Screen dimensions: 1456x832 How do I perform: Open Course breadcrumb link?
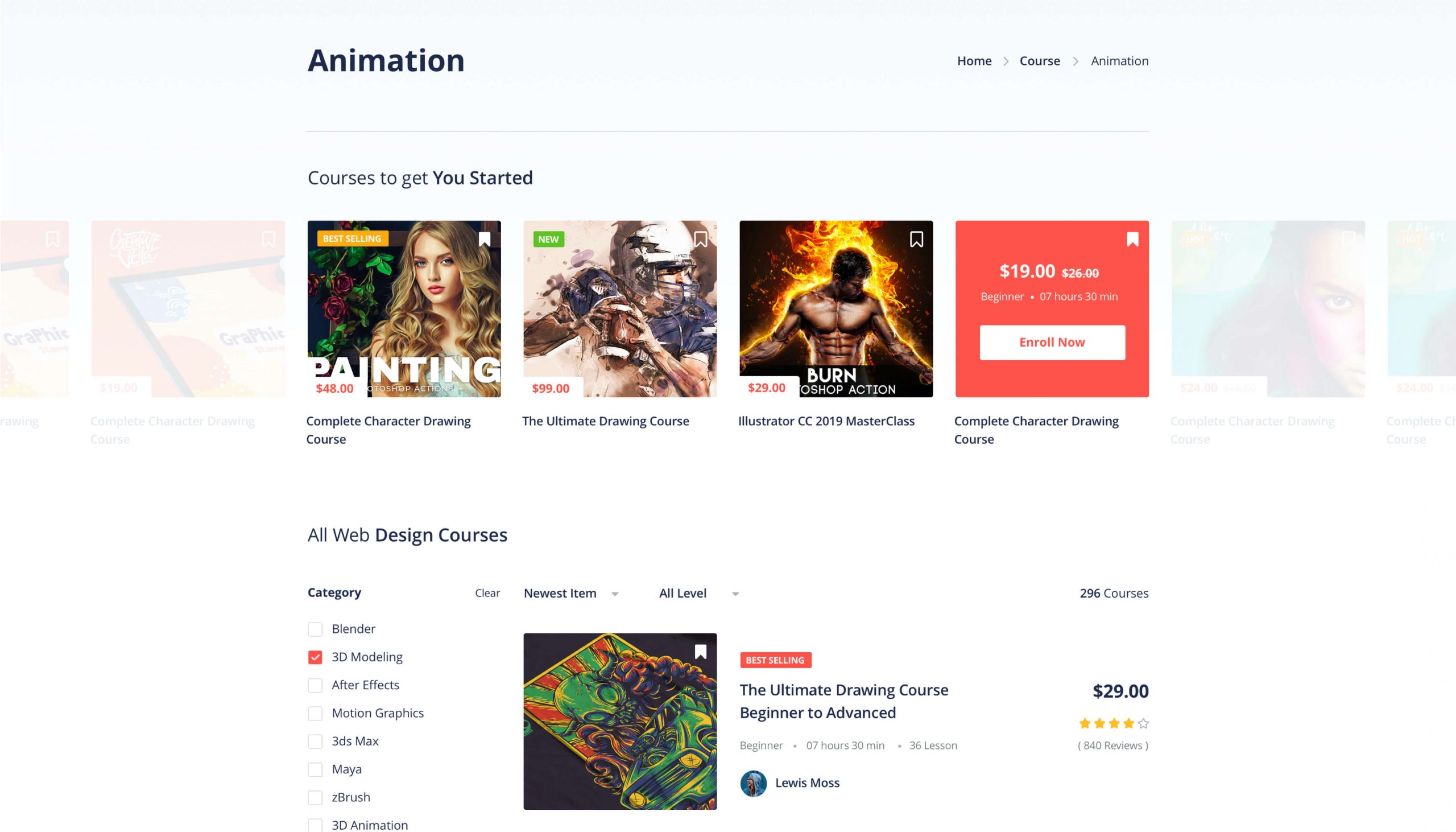tap(1039, 60)
